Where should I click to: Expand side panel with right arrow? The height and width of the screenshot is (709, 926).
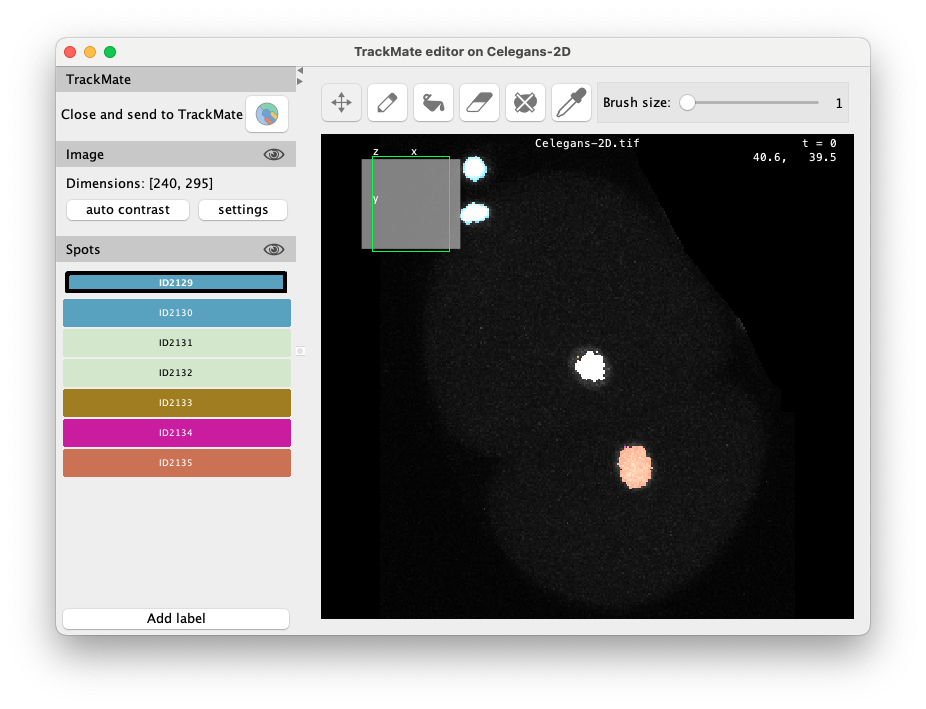[x=300, y=81]
